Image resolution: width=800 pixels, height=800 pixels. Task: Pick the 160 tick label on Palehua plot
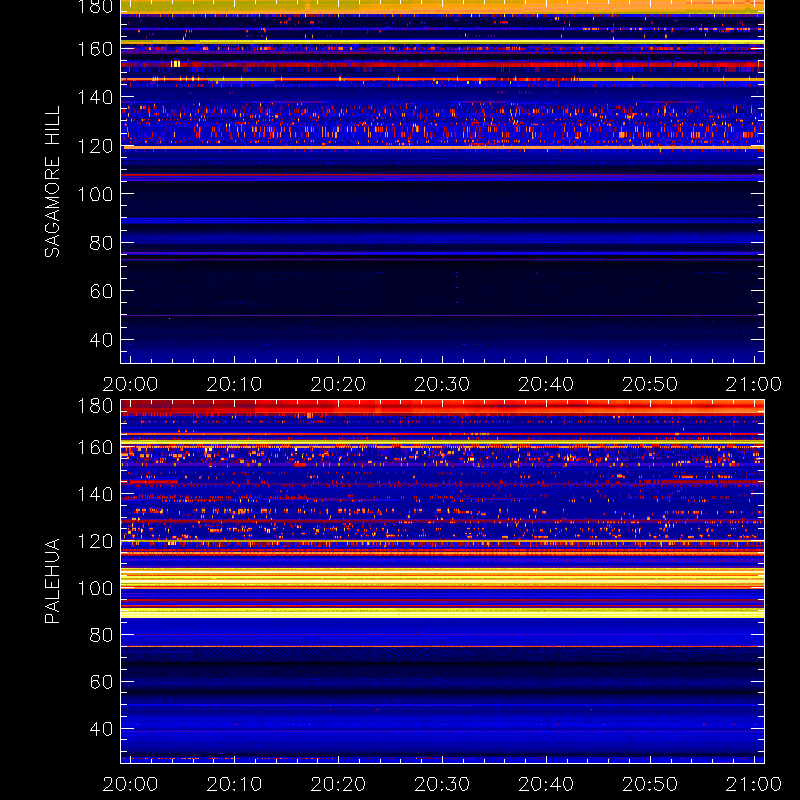(x=95, y=448)
